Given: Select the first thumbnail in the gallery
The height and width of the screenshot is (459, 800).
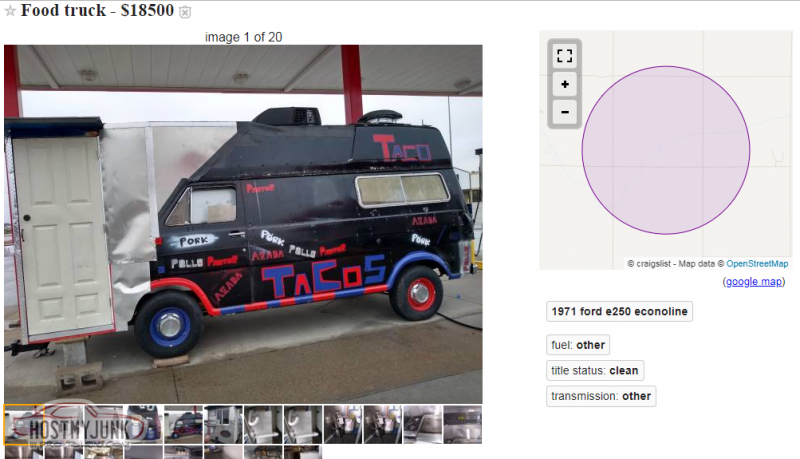Looking at the screenshot, I should coord(23,424).
